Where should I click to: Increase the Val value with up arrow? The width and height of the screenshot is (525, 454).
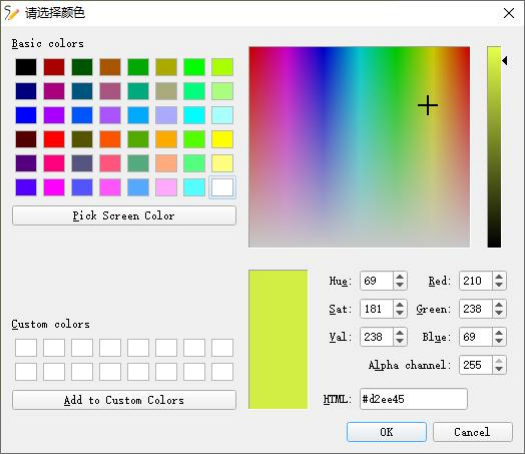[399, 333]
